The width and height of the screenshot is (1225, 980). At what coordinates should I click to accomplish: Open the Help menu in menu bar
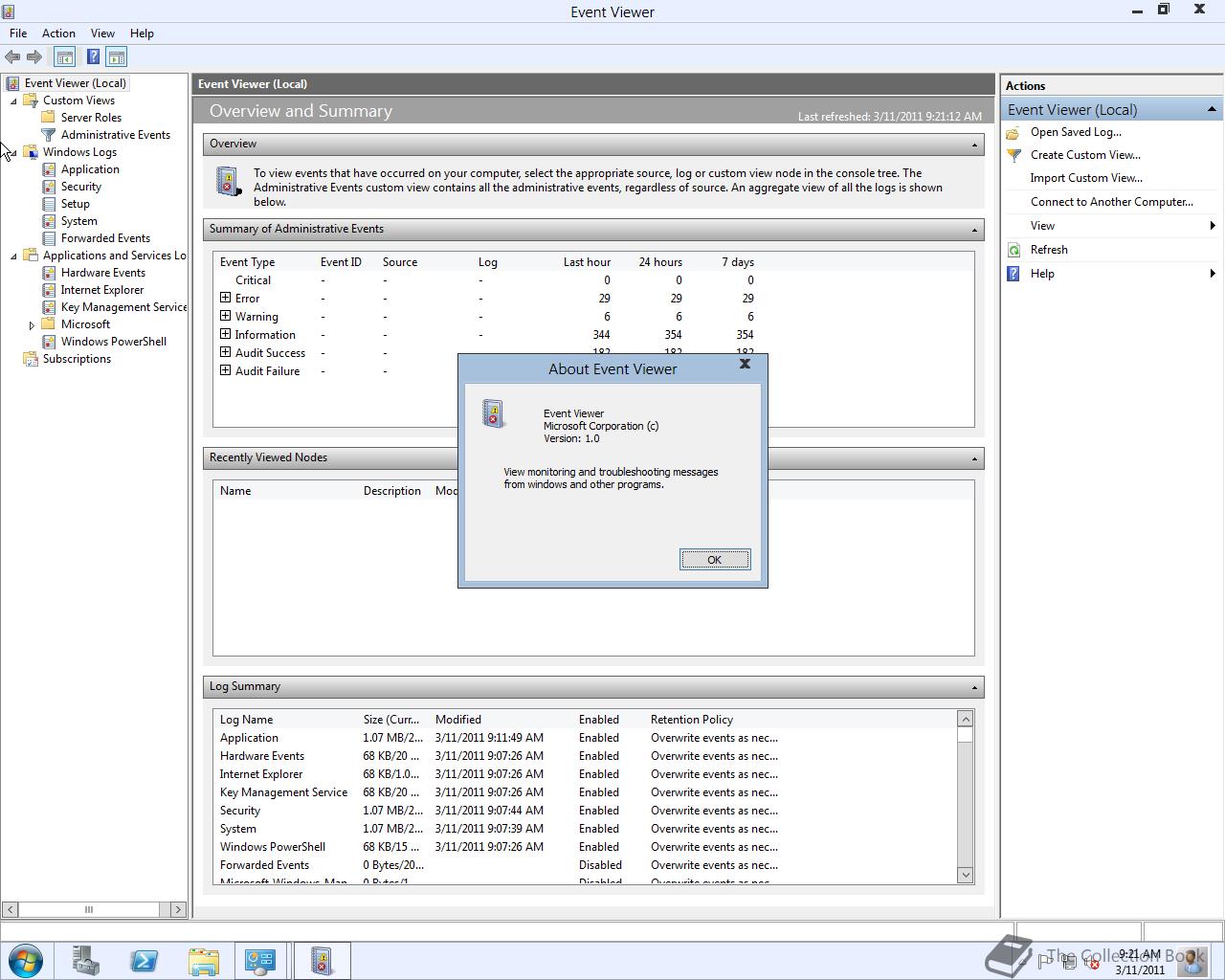pyautogui.click(x=142, y=33)
